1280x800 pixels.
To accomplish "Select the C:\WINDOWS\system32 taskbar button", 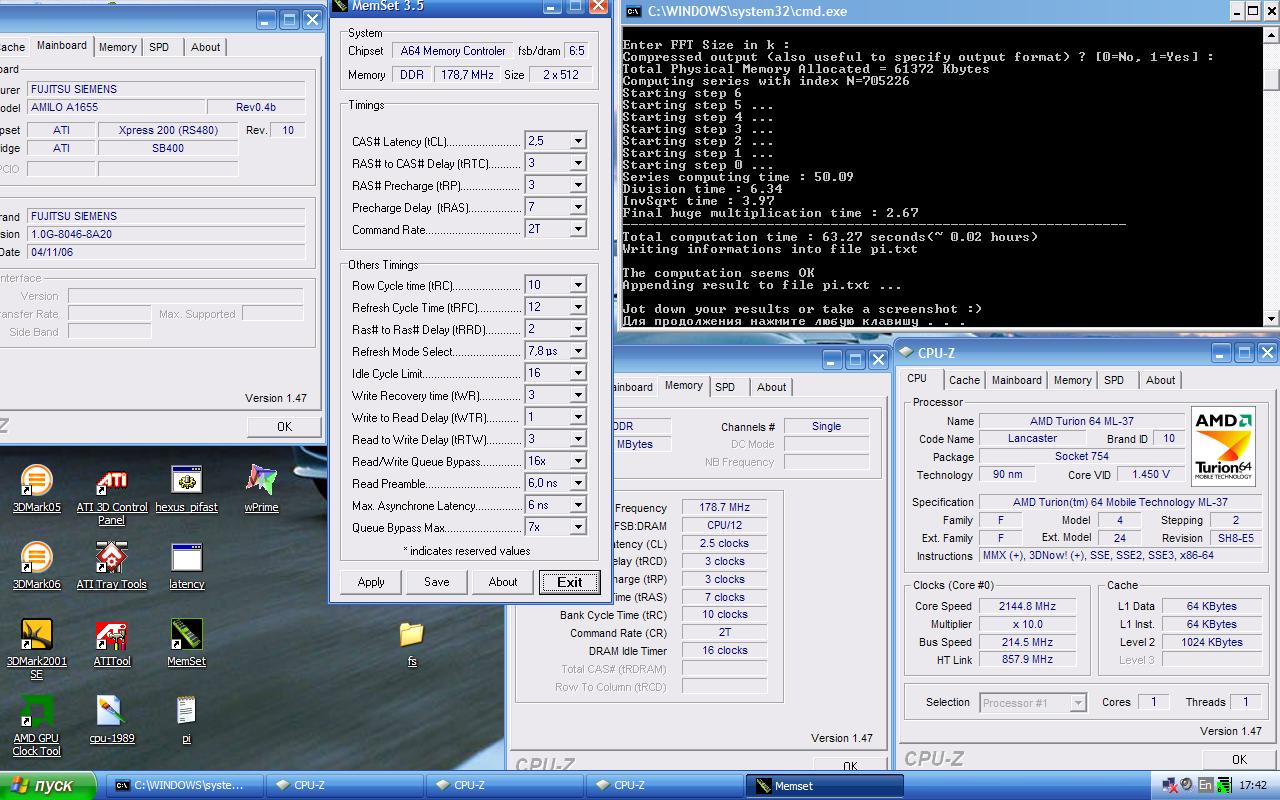I will (186, 786).
